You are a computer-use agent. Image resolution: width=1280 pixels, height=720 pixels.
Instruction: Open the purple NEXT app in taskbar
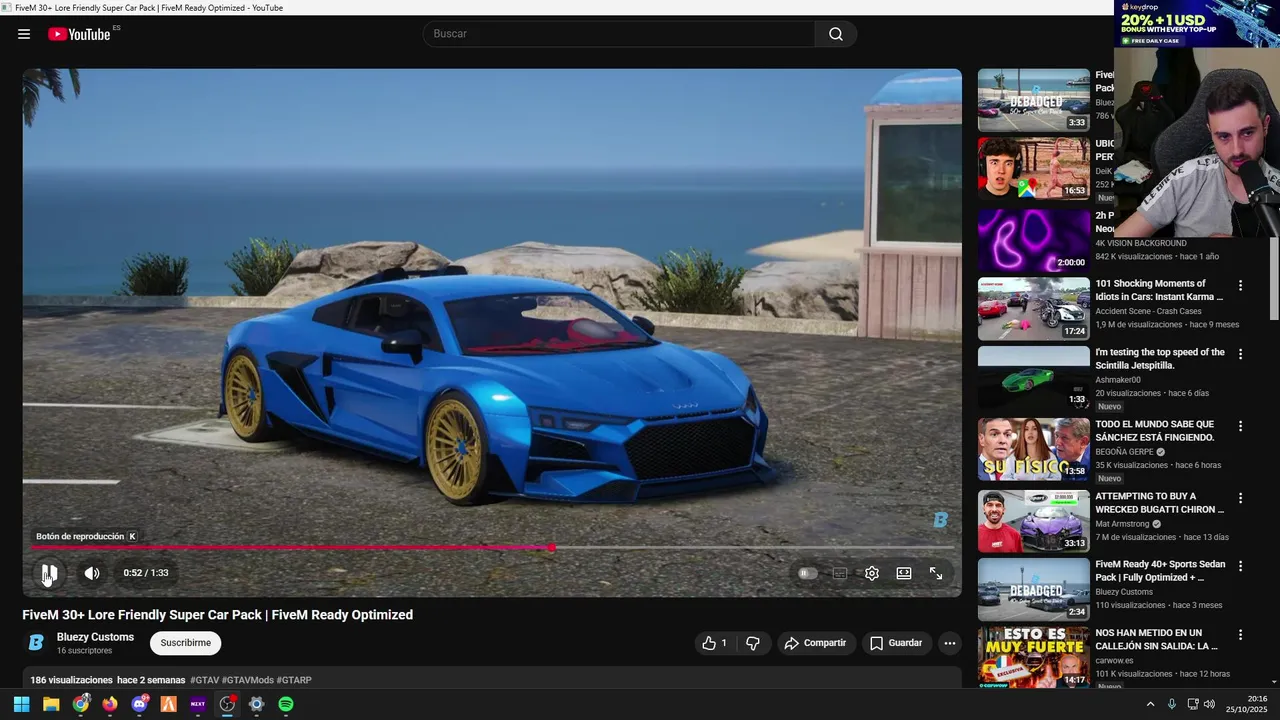(198, 704)
